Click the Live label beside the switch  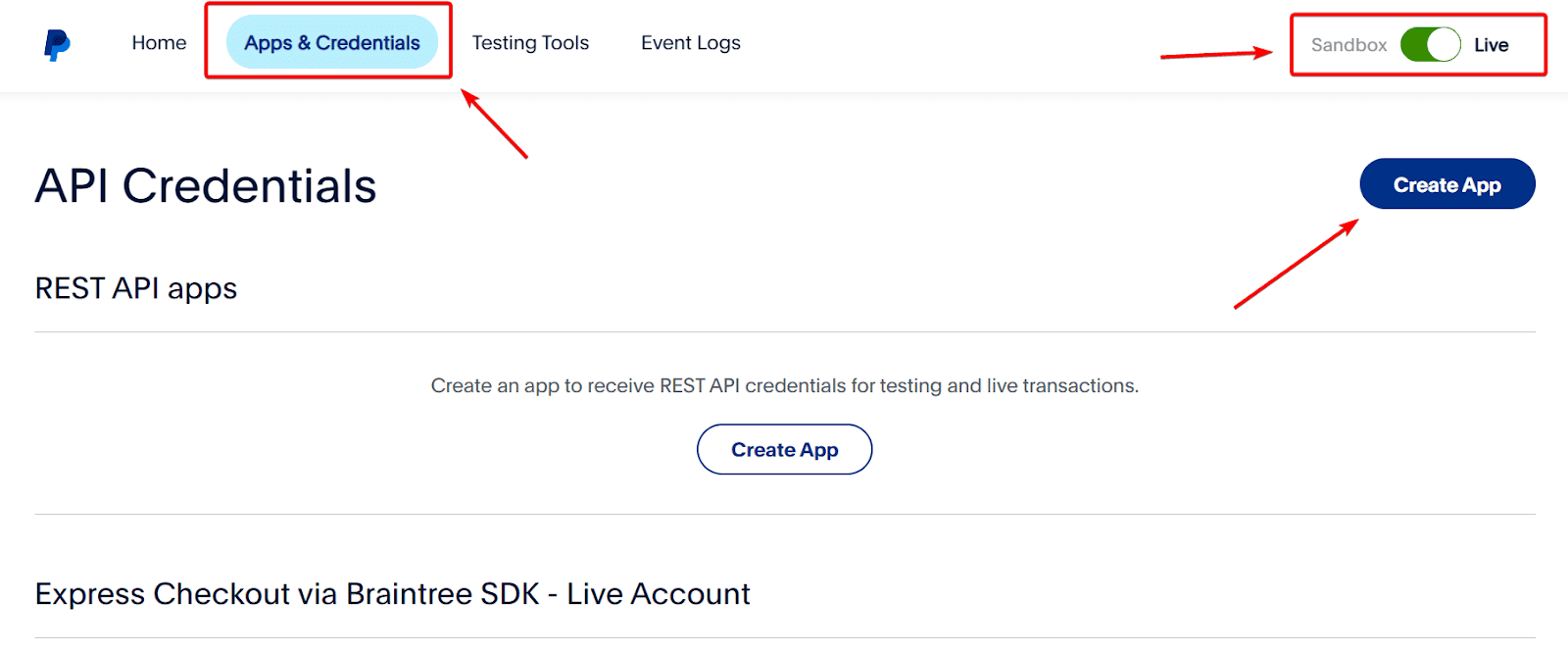pyautogui.click(x=1491, y=45)
